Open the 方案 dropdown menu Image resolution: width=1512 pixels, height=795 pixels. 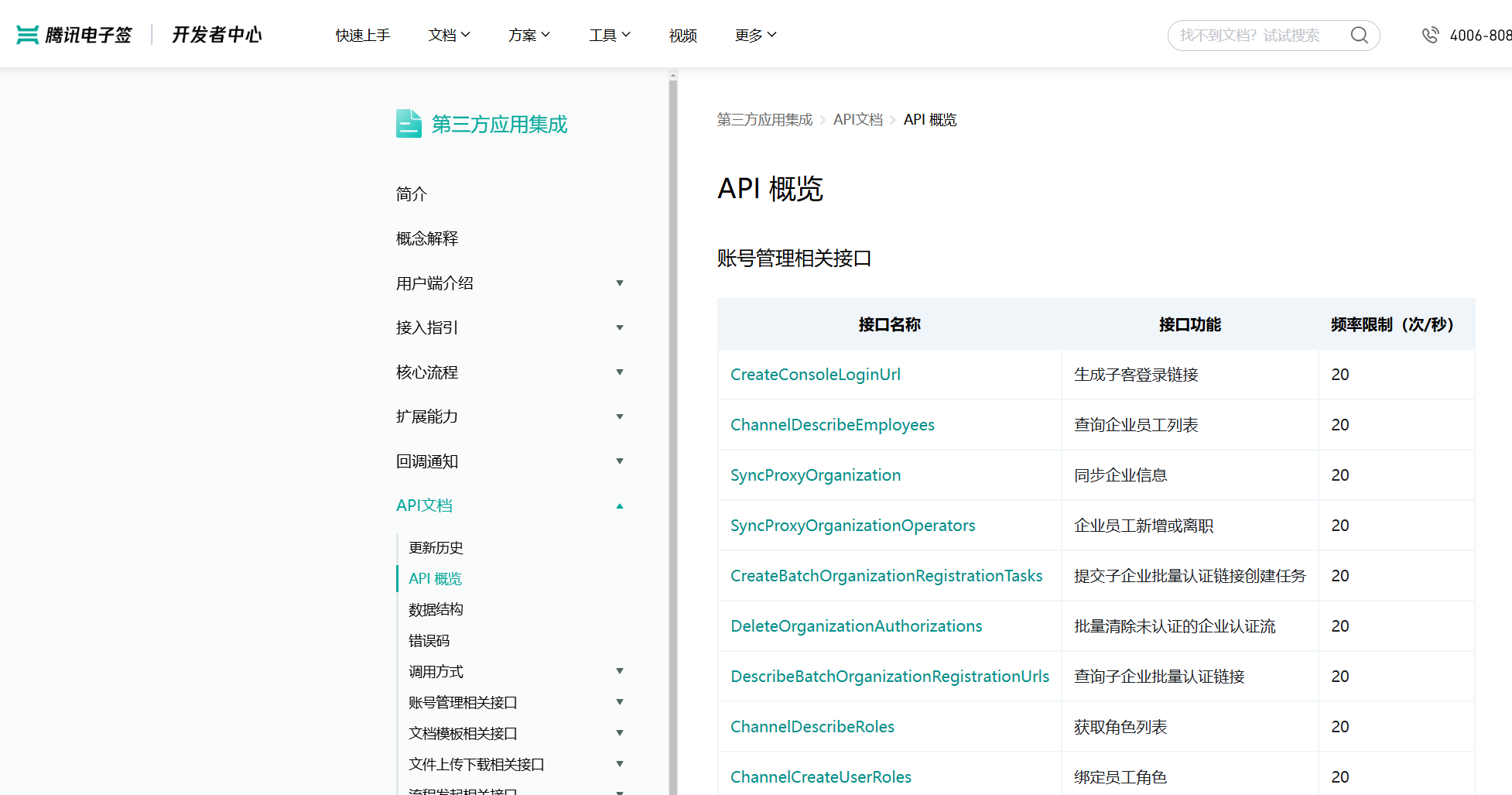(529, 35)
